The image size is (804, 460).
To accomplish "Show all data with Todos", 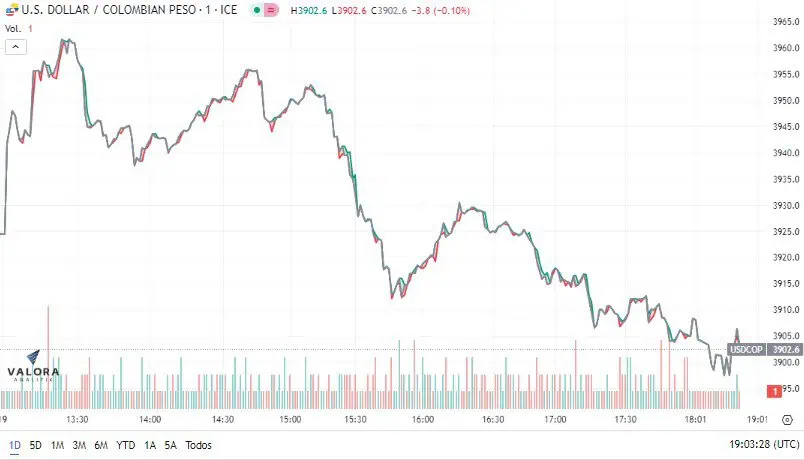I will (x=198, y=445).
